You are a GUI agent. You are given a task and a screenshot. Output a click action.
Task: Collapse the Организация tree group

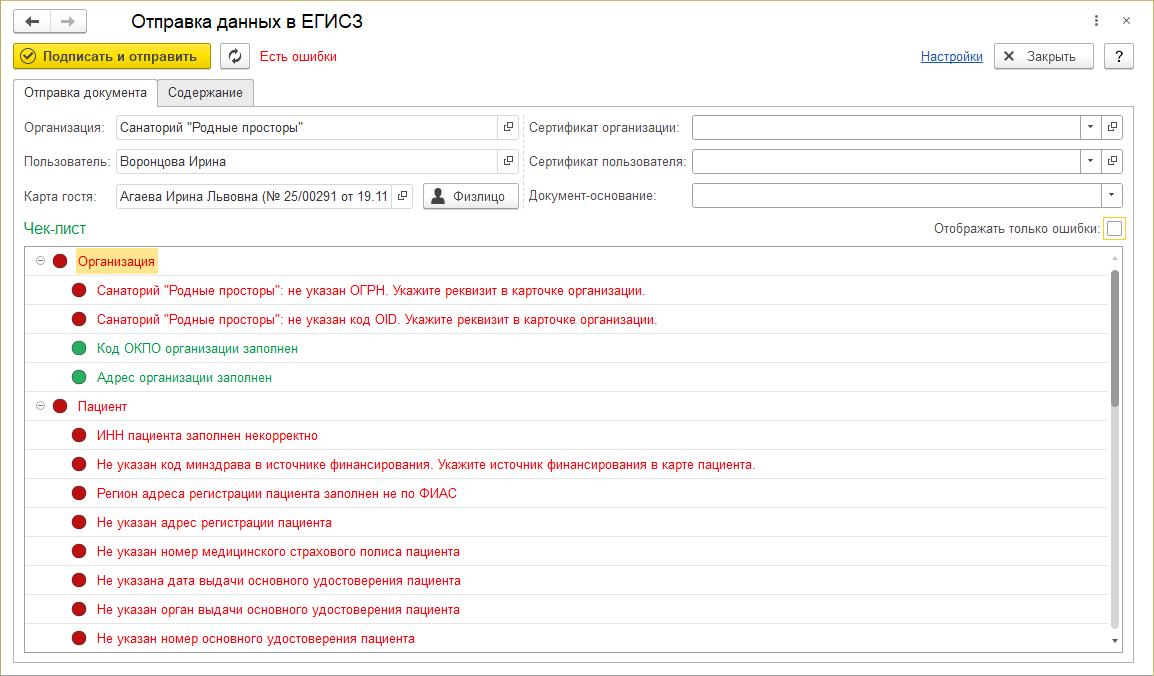click(40, 261)
